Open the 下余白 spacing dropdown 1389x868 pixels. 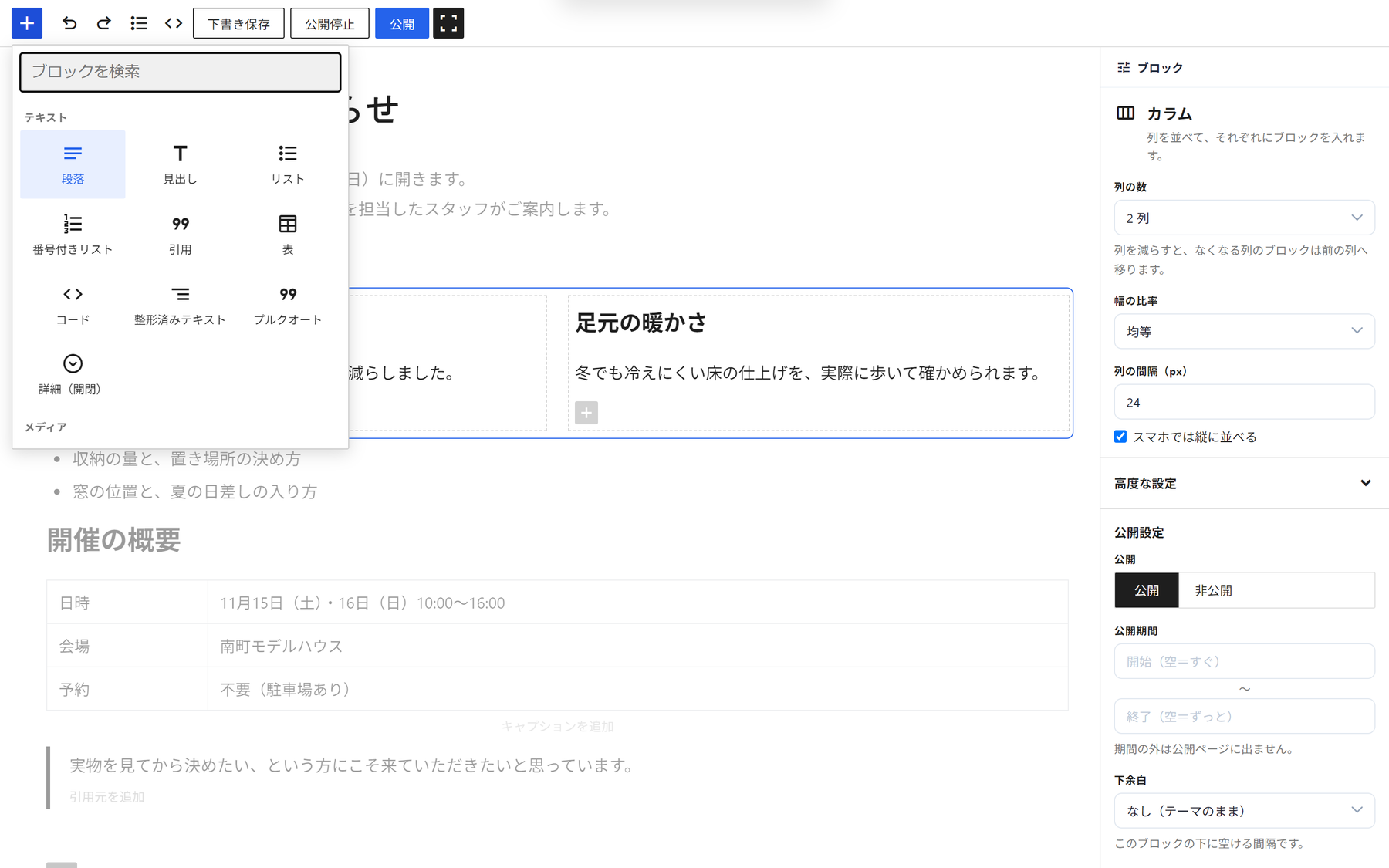[x=1244, y=811]
